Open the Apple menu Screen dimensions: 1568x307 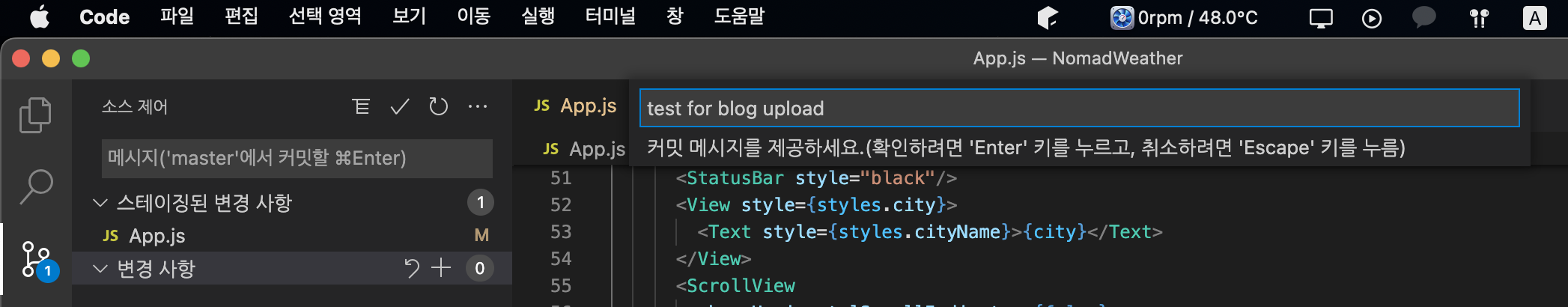click(x=40, y=16)
